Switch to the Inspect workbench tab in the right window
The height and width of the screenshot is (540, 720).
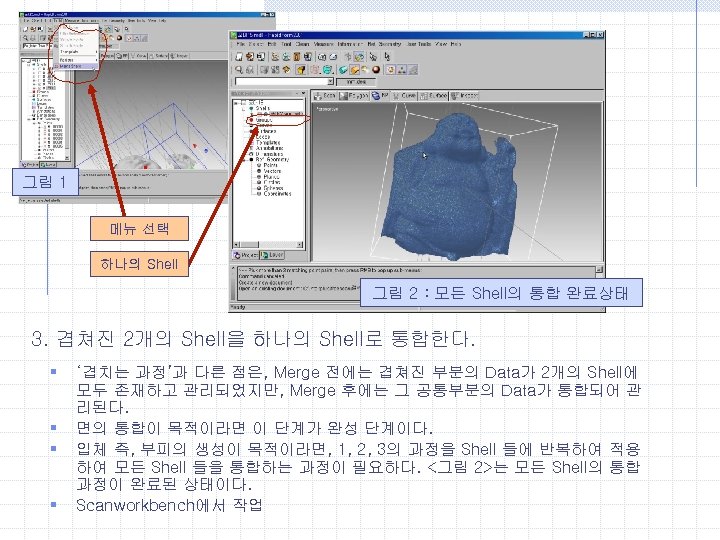(x=464, y=96)
